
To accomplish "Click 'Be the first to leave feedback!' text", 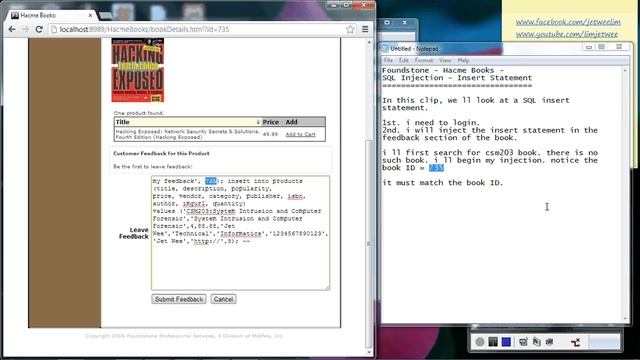I will [x=152, y=167].
